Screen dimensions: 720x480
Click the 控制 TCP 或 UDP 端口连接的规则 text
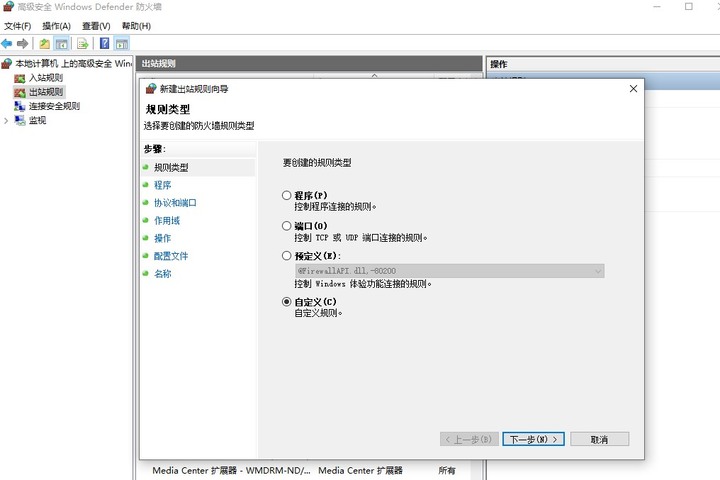(x=361, y=237)
